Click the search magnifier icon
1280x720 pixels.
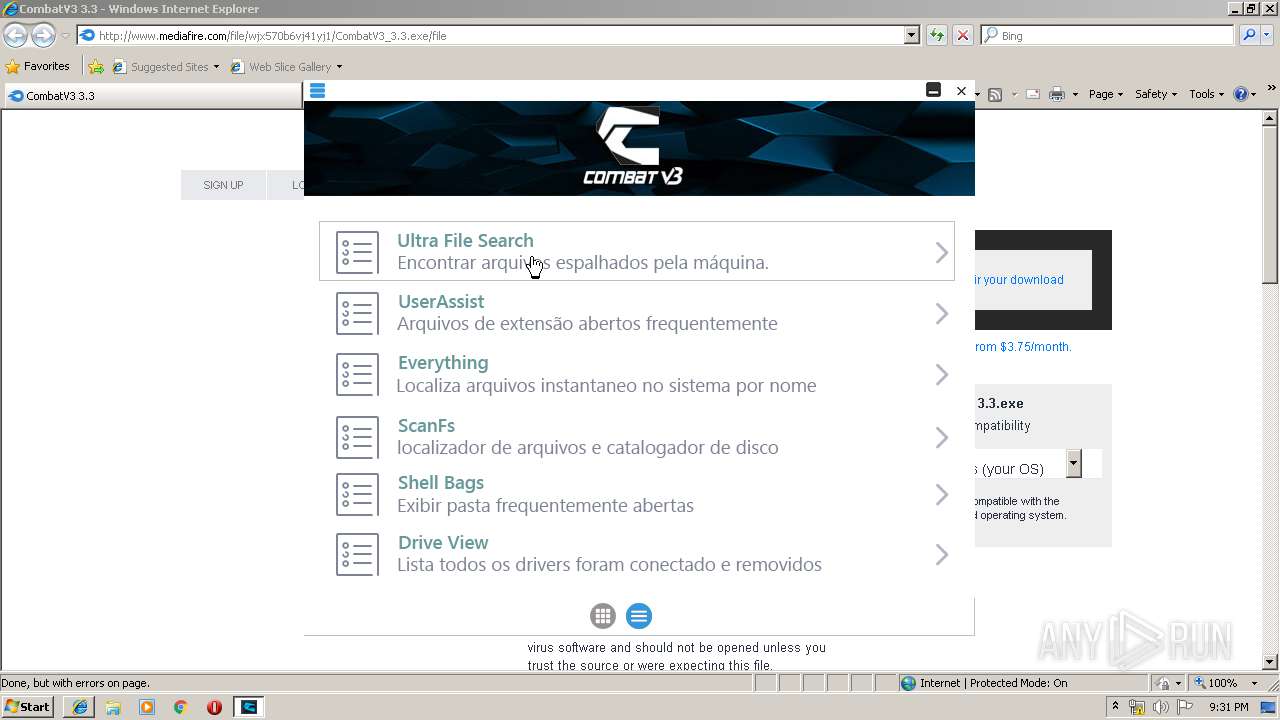pyautogui.click(x=1248, y=35)
